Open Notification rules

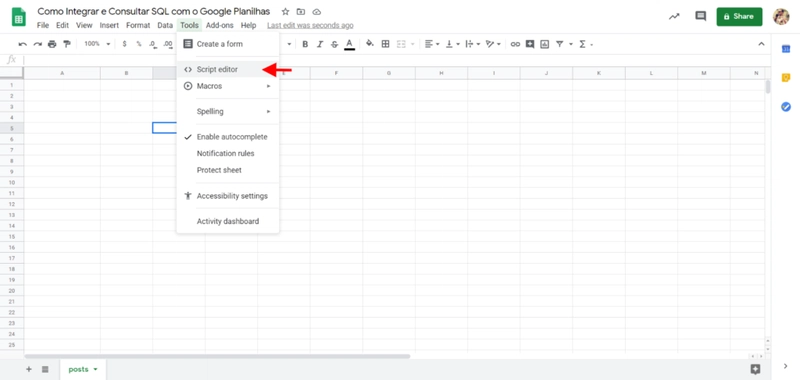tap(228, 153)
